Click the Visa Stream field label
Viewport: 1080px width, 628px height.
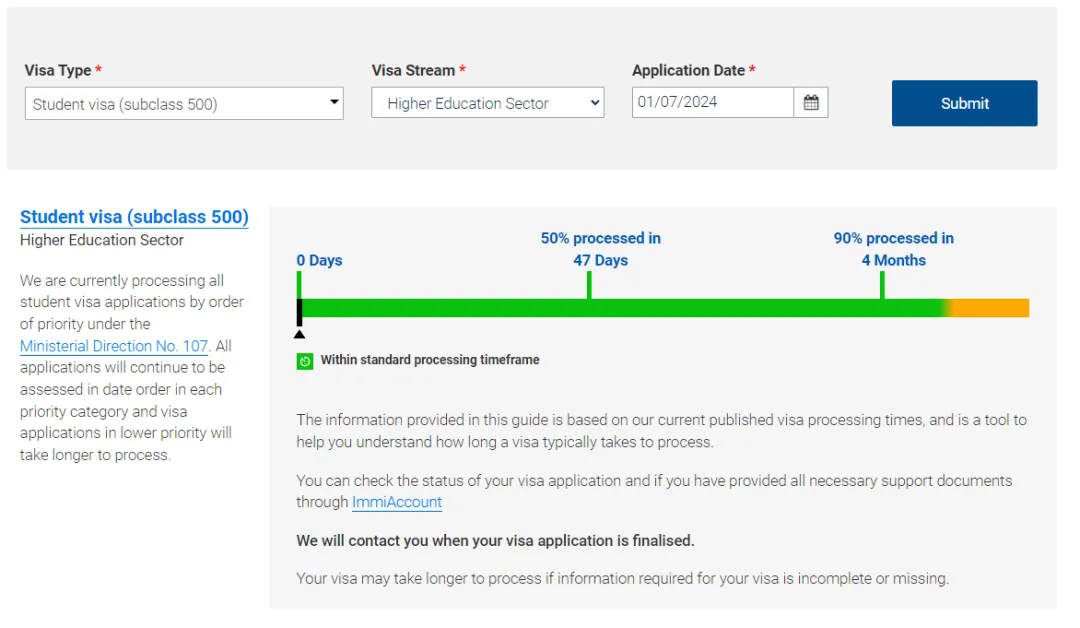click(x=413, y=71)
